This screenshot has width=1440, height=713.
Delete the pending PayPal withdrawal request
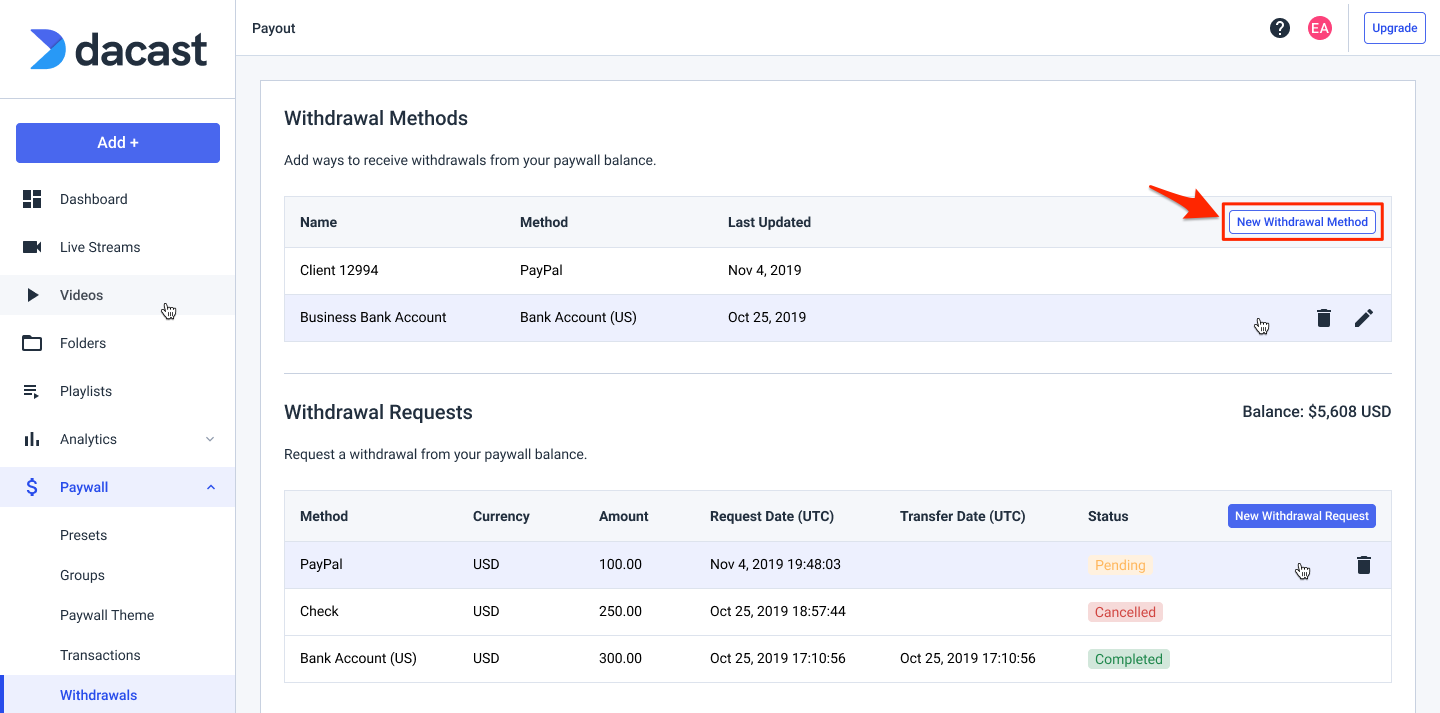click(x=1364, y=564)
